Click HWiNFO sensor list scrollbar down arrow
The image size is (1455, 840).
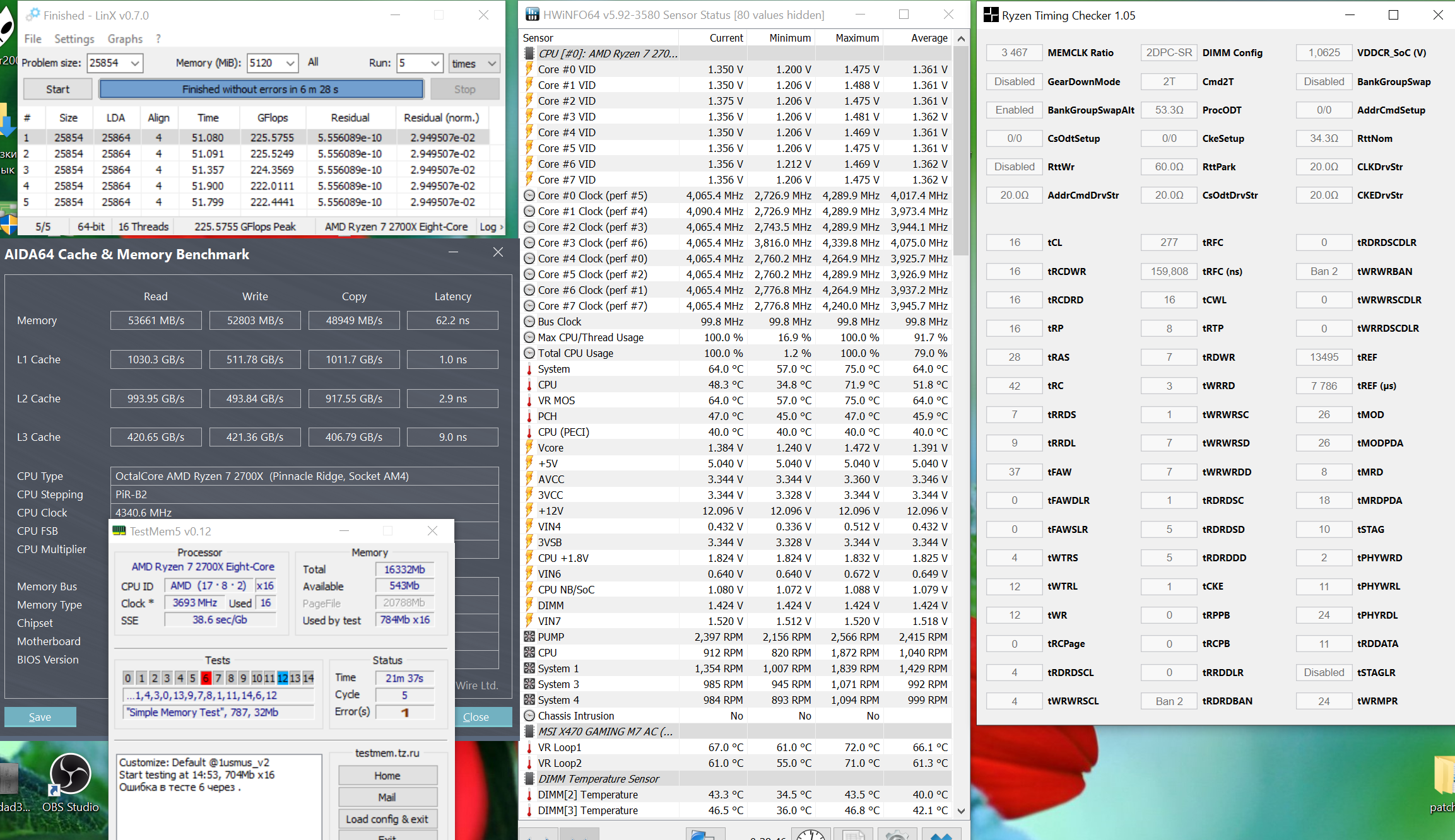(x=961, y=811)
